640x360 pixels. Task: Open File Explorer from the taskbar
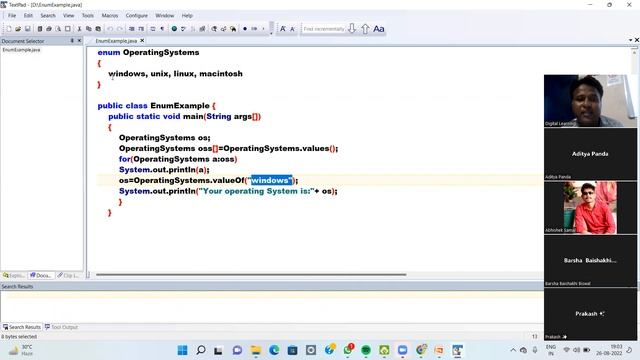tap(256, 350)
